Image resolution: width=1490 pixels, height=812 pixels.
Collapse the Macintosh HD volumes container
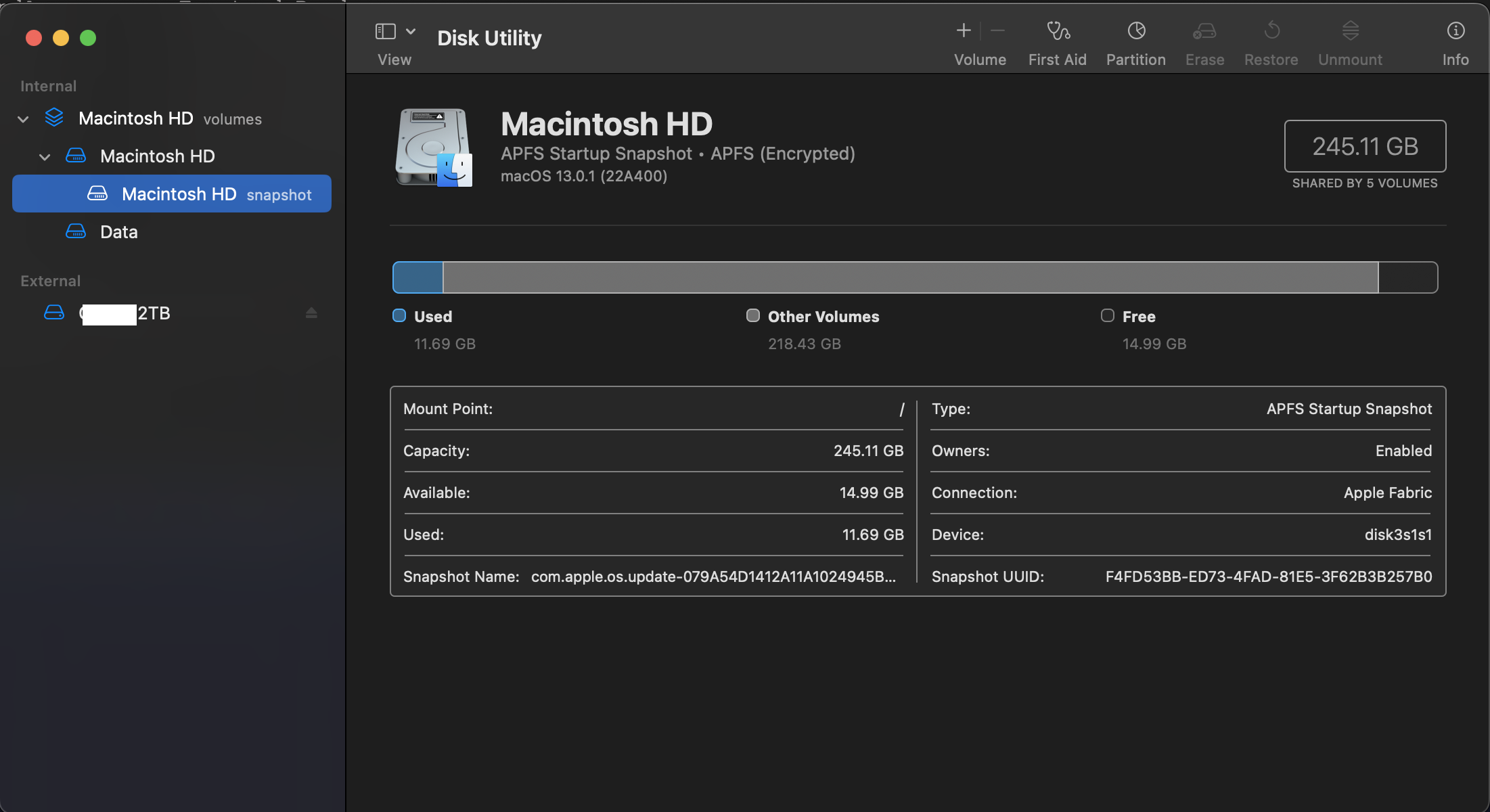click(23, 119)
